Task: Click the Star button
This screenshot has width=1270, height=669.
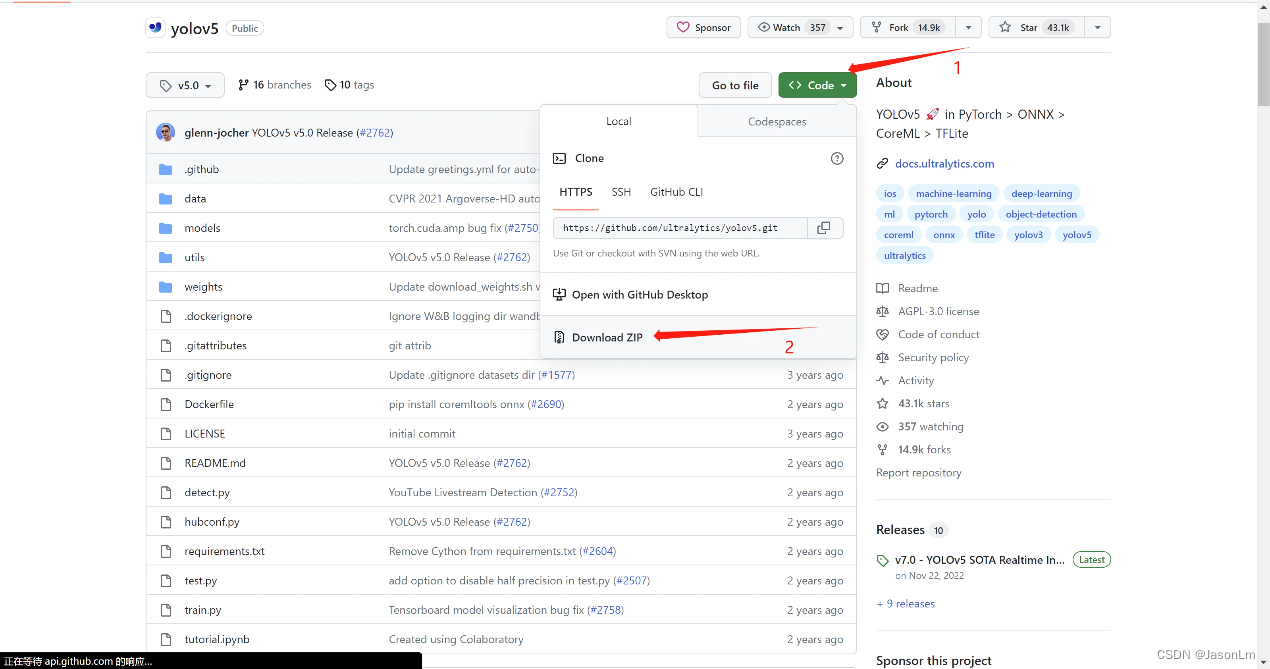Action: coord(1036,28)
